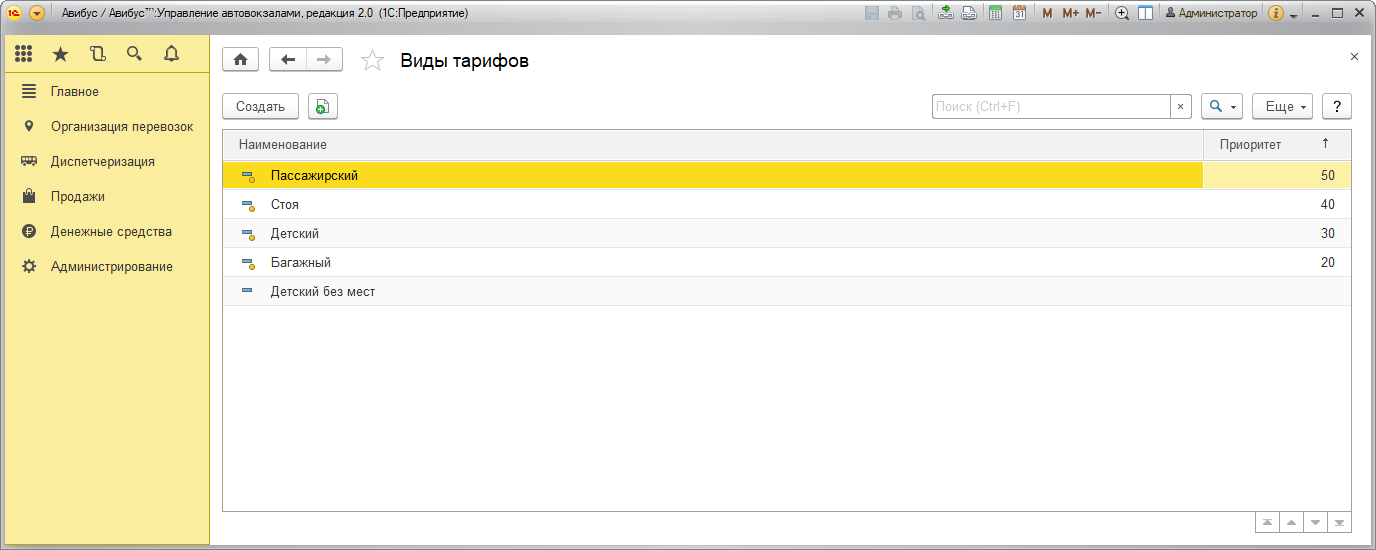Click the Поиск search input field
This screenshot has height=550, width=1376.
(1050, 107)
